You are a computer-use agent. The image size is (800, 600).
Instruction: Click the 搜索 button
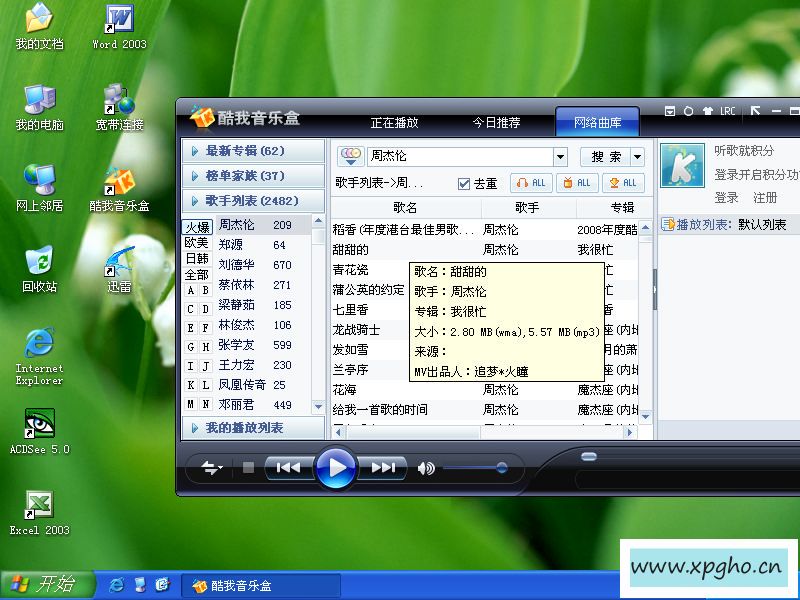click(606, 157)
